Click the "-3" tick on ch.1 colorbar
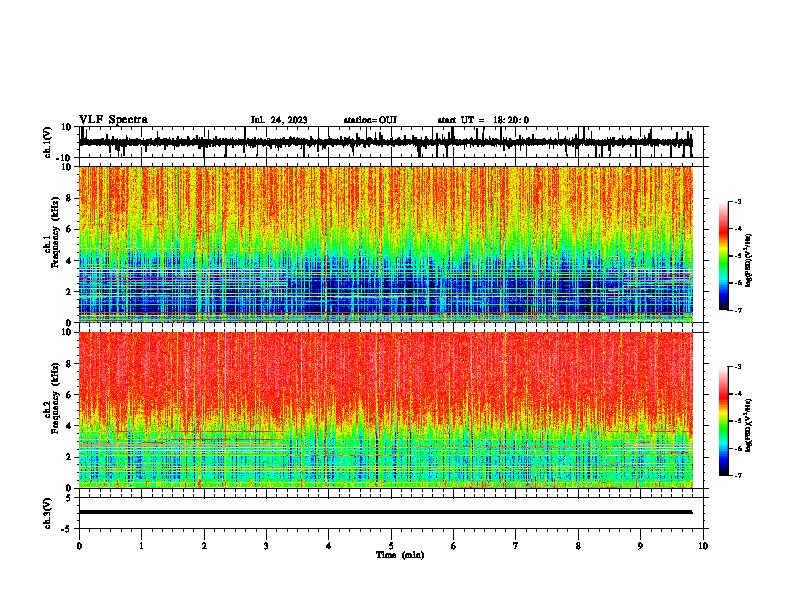 pyautogui.click(x=737, y=202)
